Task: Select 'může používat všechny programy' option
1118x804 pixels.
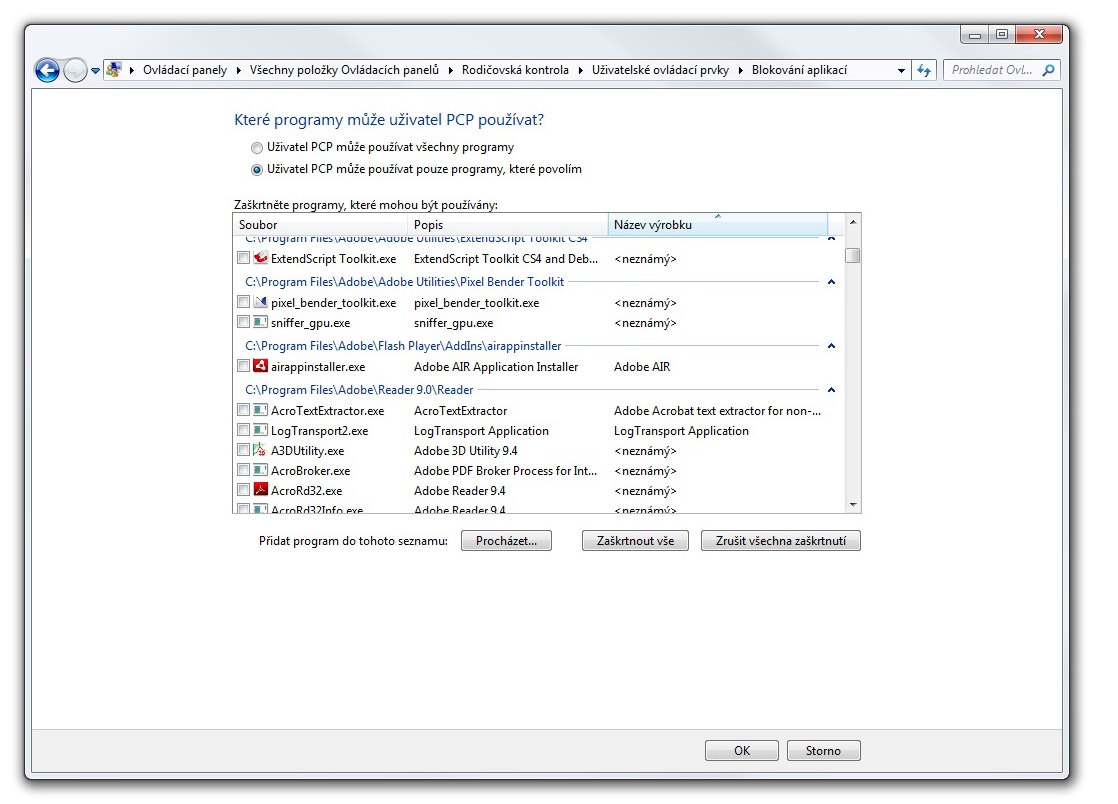Action: pos(257,148)
